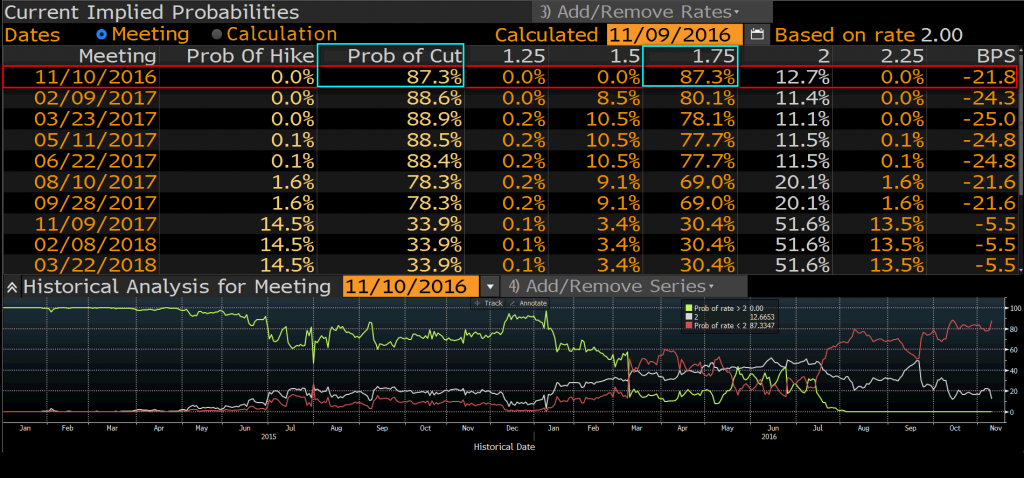Click the Based on rate 2.00 value
This screenshot has width=1024, height=478.
[941, 35]
